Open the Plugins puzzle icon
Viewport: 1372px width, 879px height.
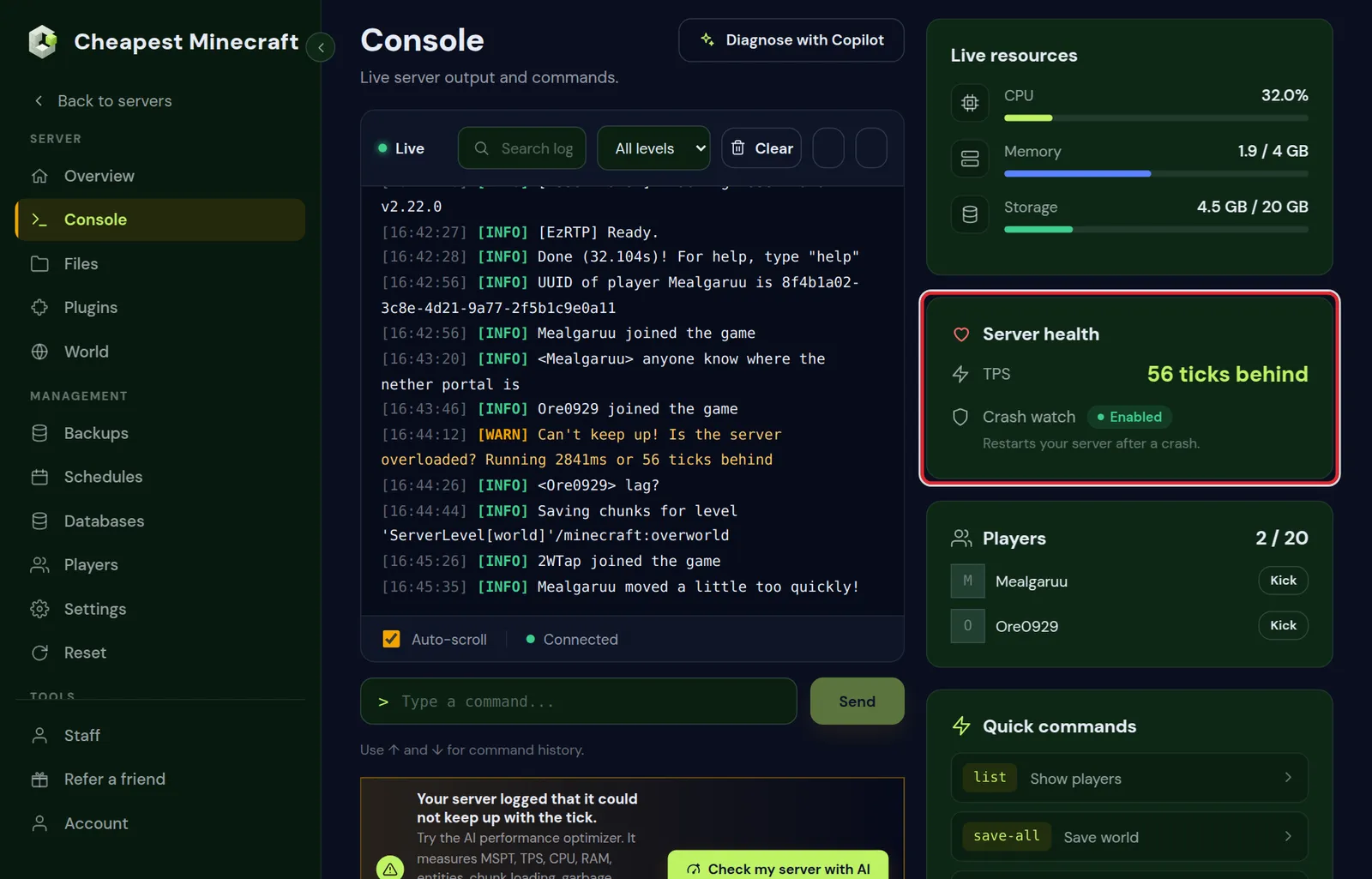tap(39, 307)
